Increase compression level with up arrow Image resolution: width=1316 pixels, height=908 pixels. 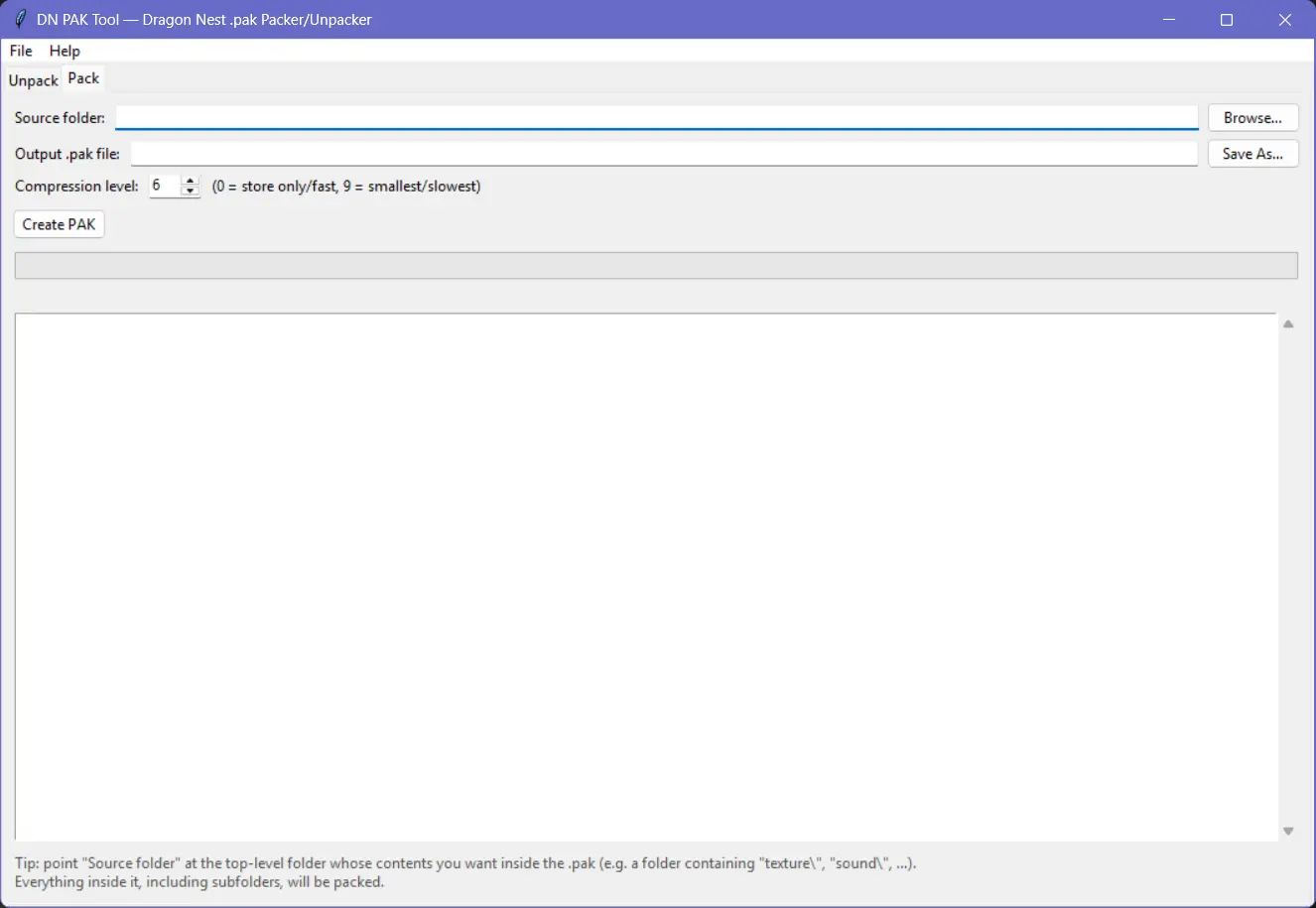191,181
